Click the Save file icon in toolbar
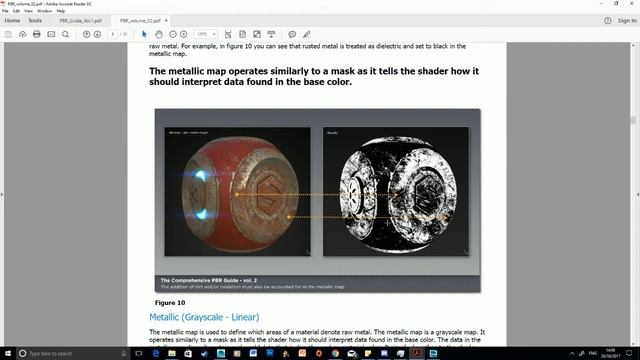Viewport: 640px width, 360px height. (8, 34)
